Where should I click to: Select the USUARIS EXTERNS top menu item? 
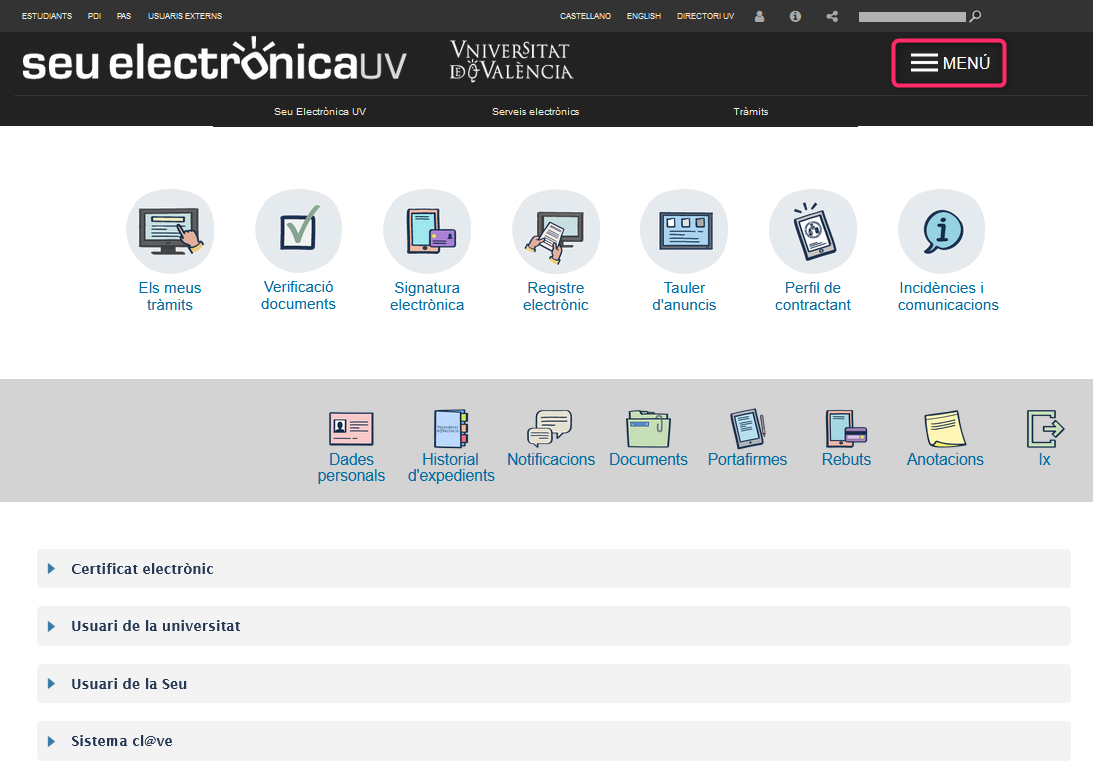point(185,16)
